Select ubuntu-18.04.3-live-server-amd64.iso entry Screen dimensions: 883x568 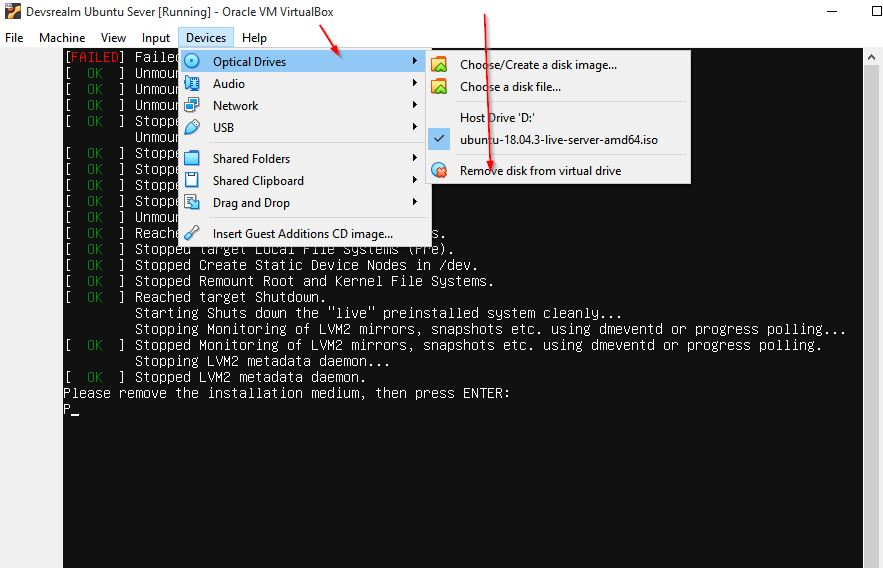pos(558,140)
